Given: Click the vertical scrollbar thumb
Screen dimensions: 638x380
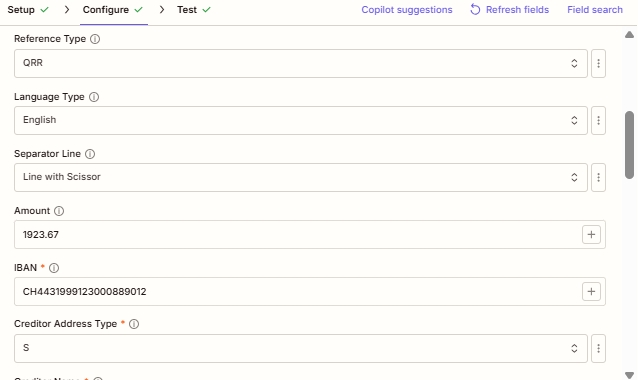Looking at the screenshot, I should click(629, 145).
